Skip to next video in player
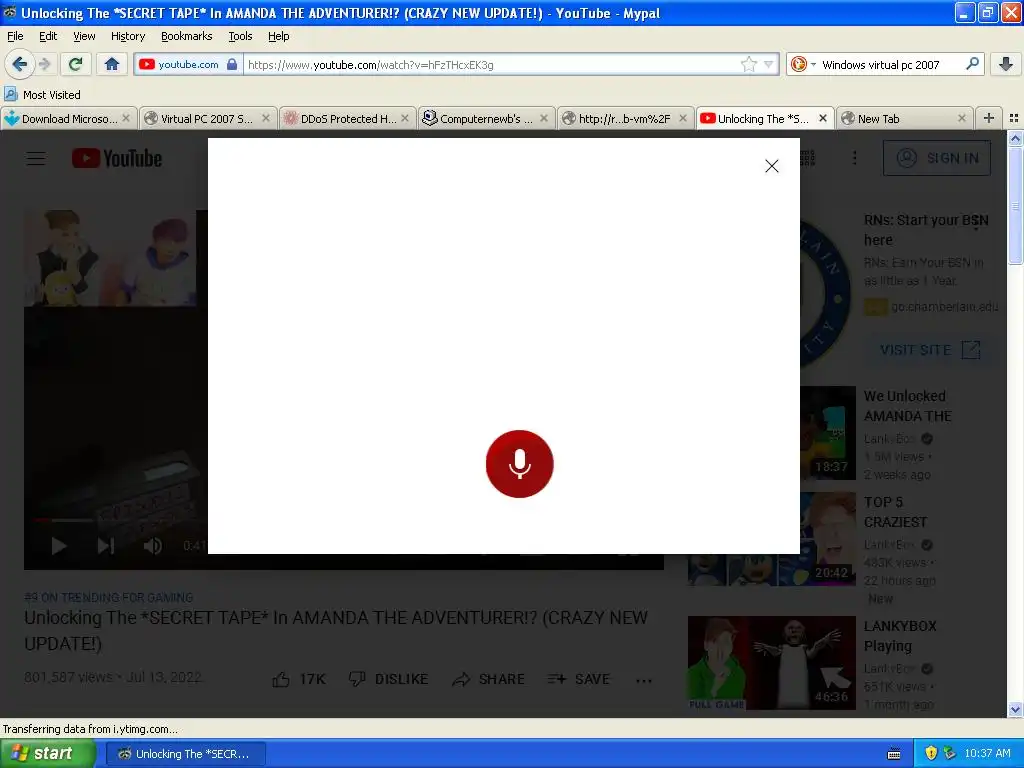 106,546
